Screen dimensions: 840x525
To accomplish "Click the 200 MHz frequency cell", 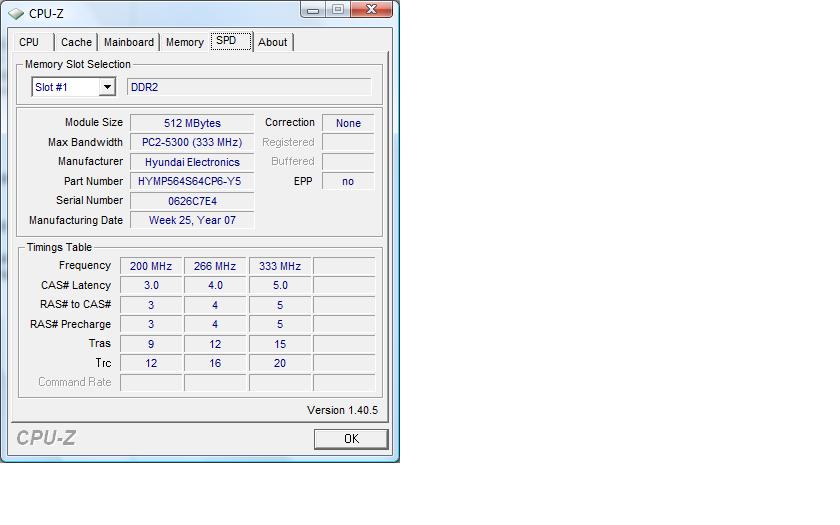I will tap(151, 266).
